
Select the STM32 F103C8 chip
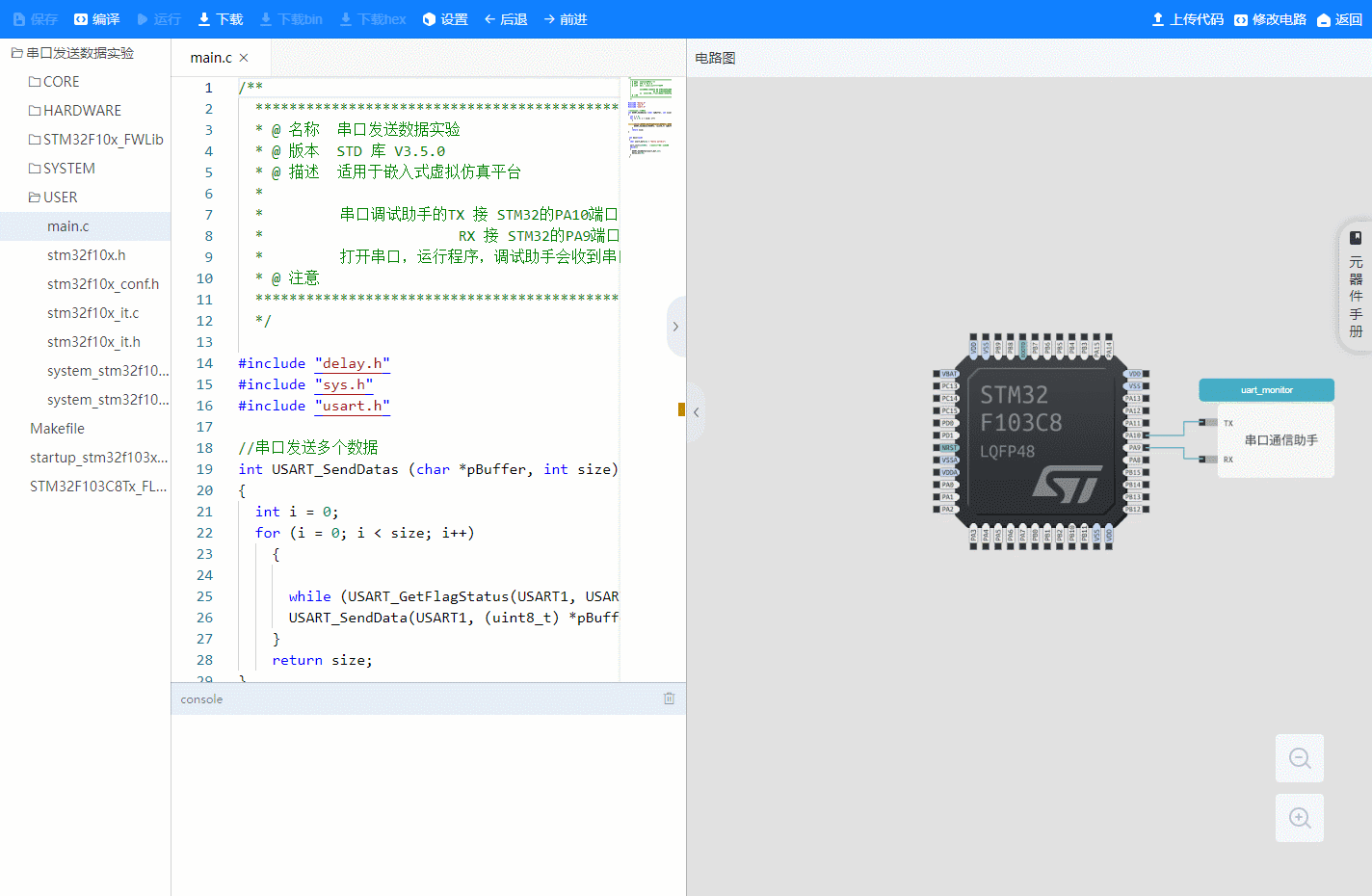tap(1041, 442)
